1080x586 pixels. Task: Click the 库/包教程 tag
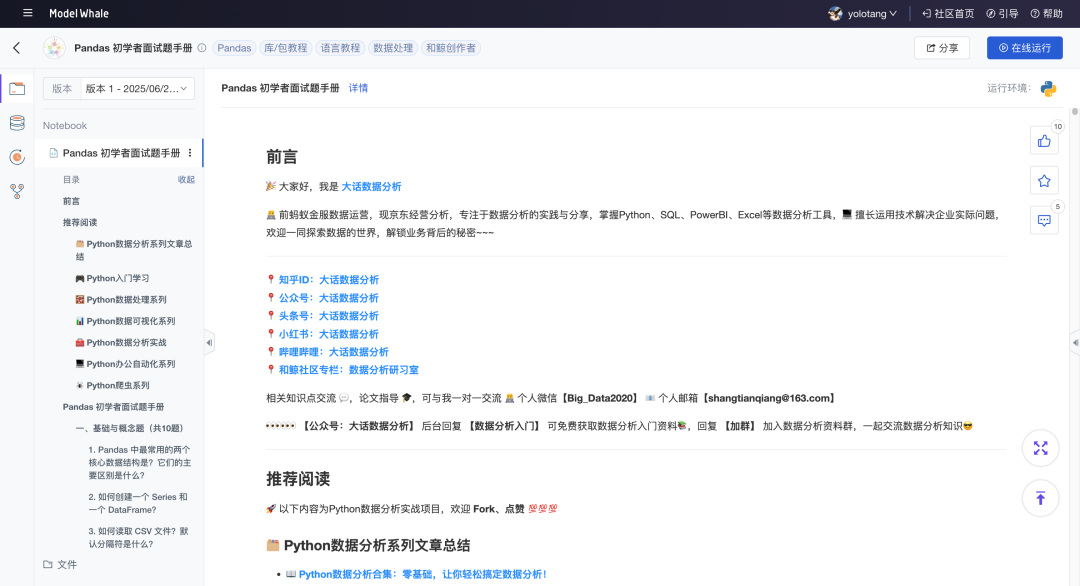point(286,48)
